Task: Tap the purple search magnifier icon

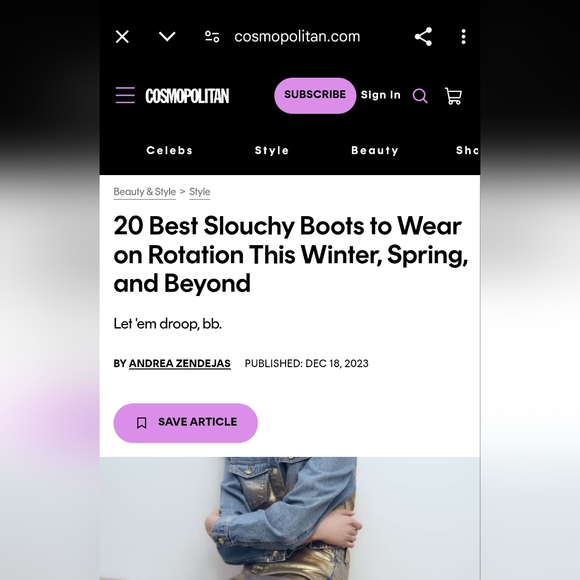Action: pos(420,96)
